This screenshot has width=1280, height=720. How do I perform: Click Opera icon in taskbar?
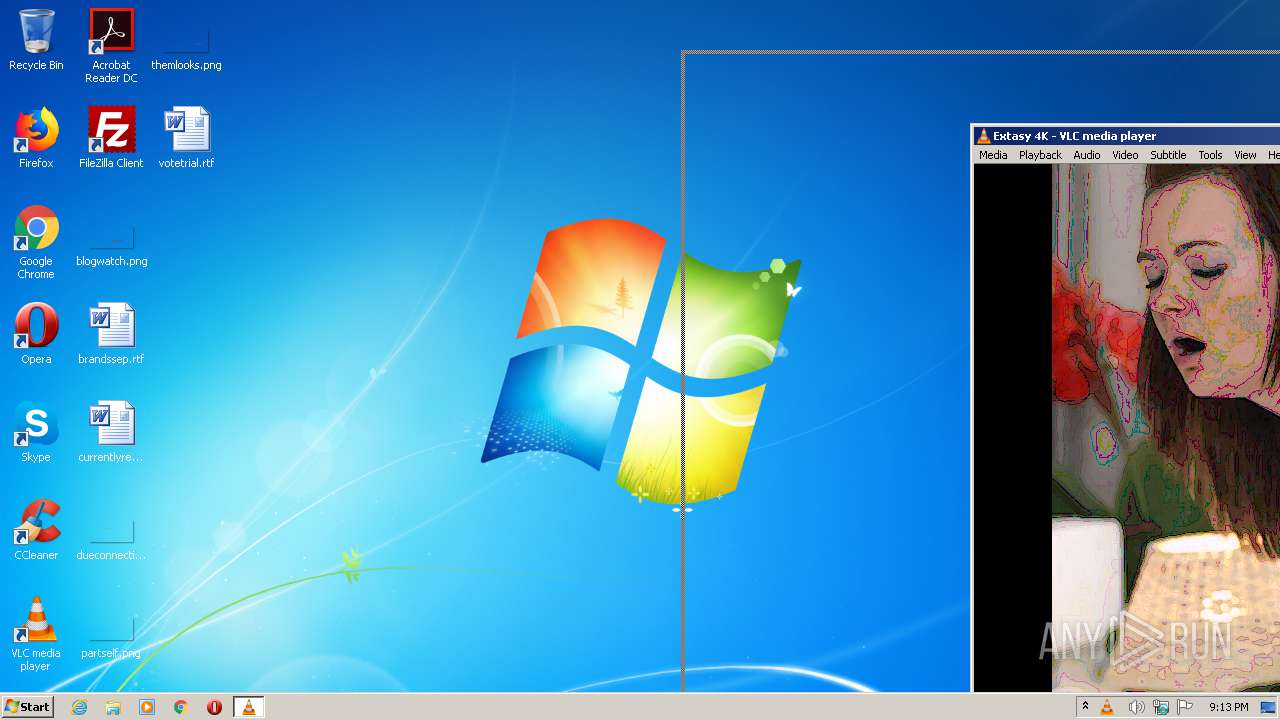[214, 707]
